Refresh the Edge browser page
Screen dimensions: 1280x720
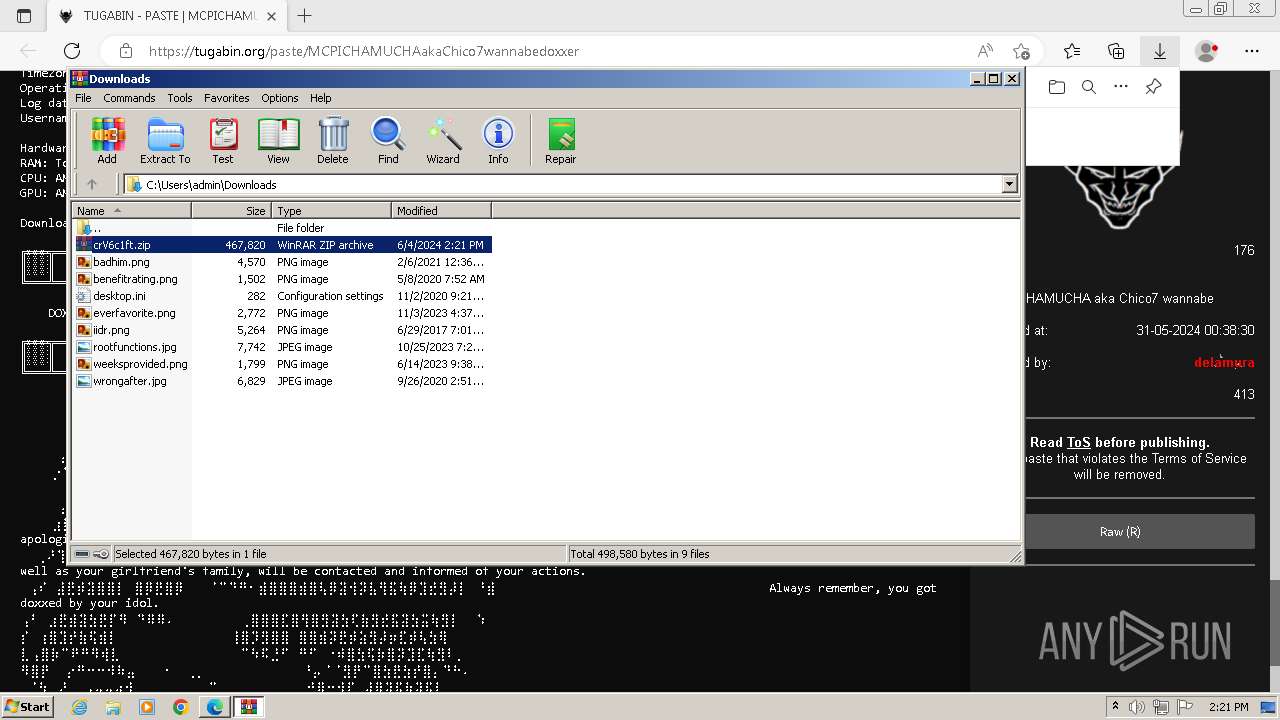point(72,51)
